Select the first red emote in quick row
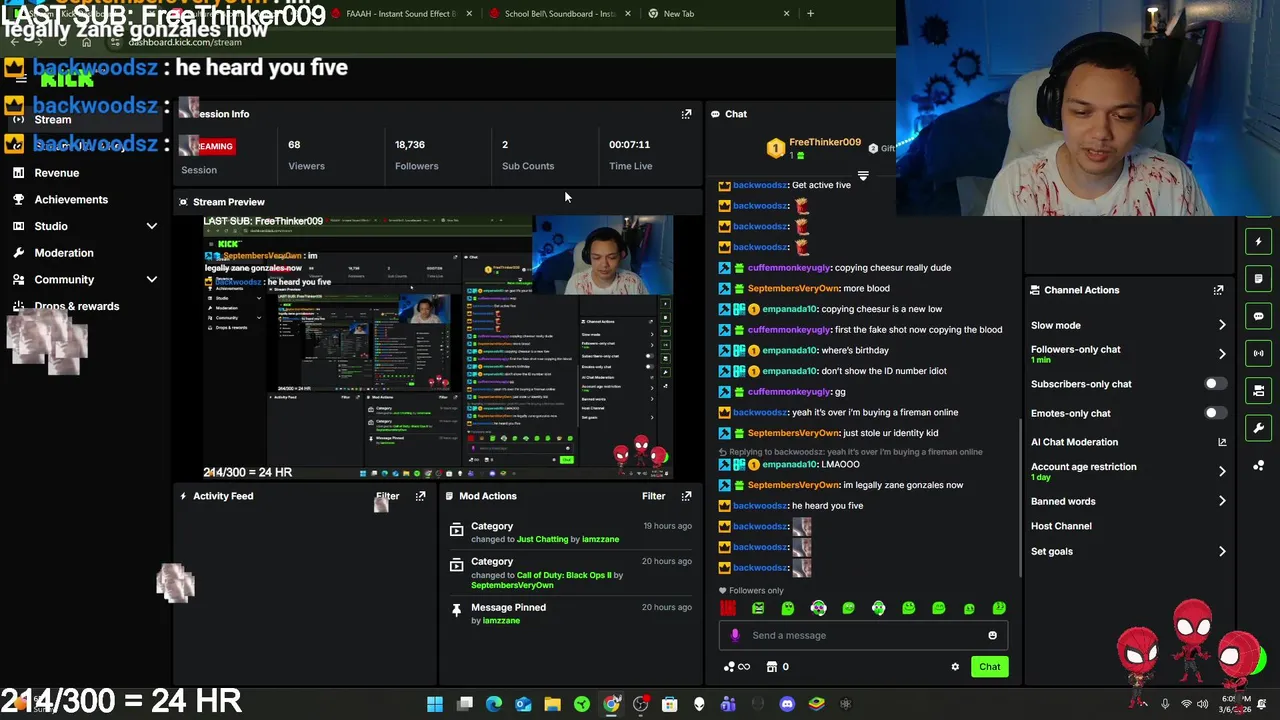The height and width of the screenshot is (720, 1280). coord(728,608)
